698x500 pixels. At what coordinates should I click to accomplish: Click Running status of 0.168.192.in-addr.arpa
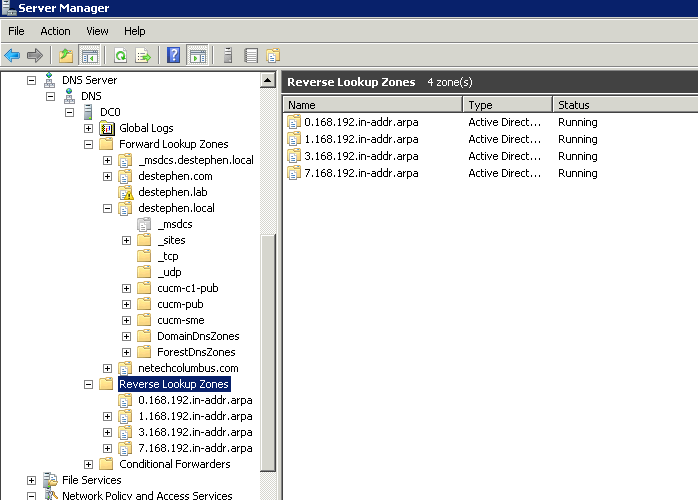[578, 122]
